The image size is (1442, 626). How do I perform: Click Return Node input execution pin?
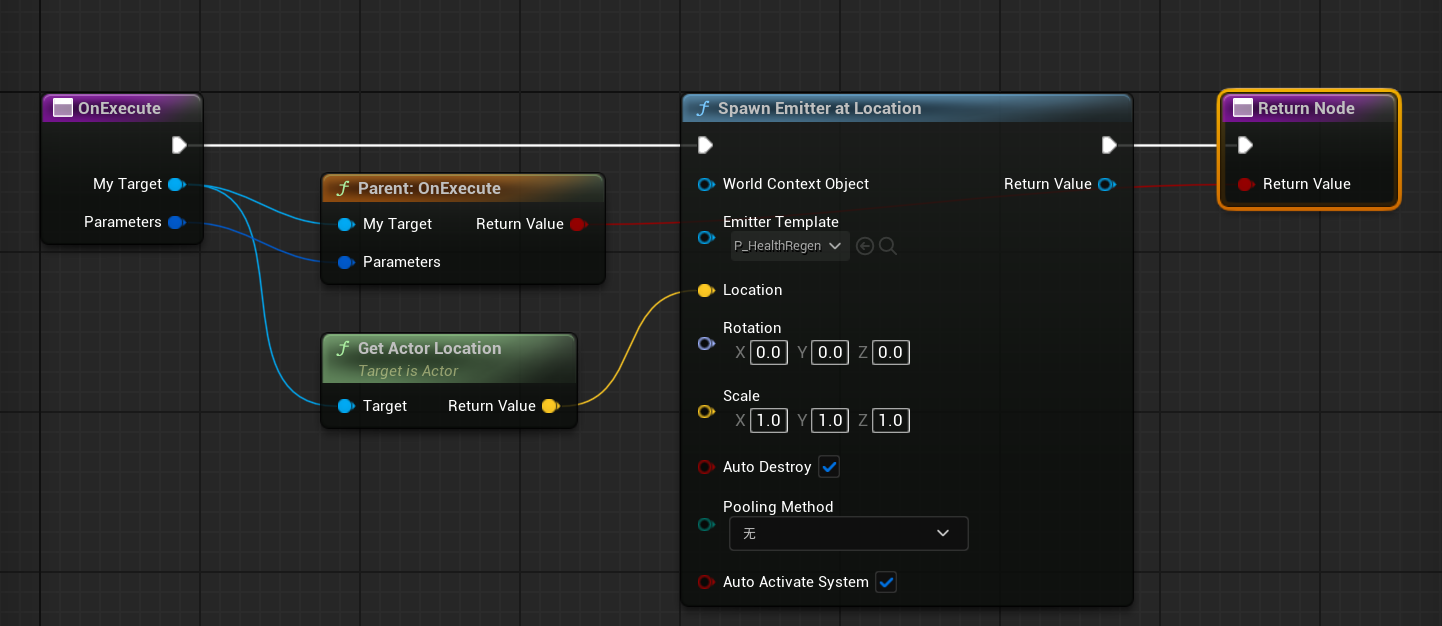click(1245, 145)
